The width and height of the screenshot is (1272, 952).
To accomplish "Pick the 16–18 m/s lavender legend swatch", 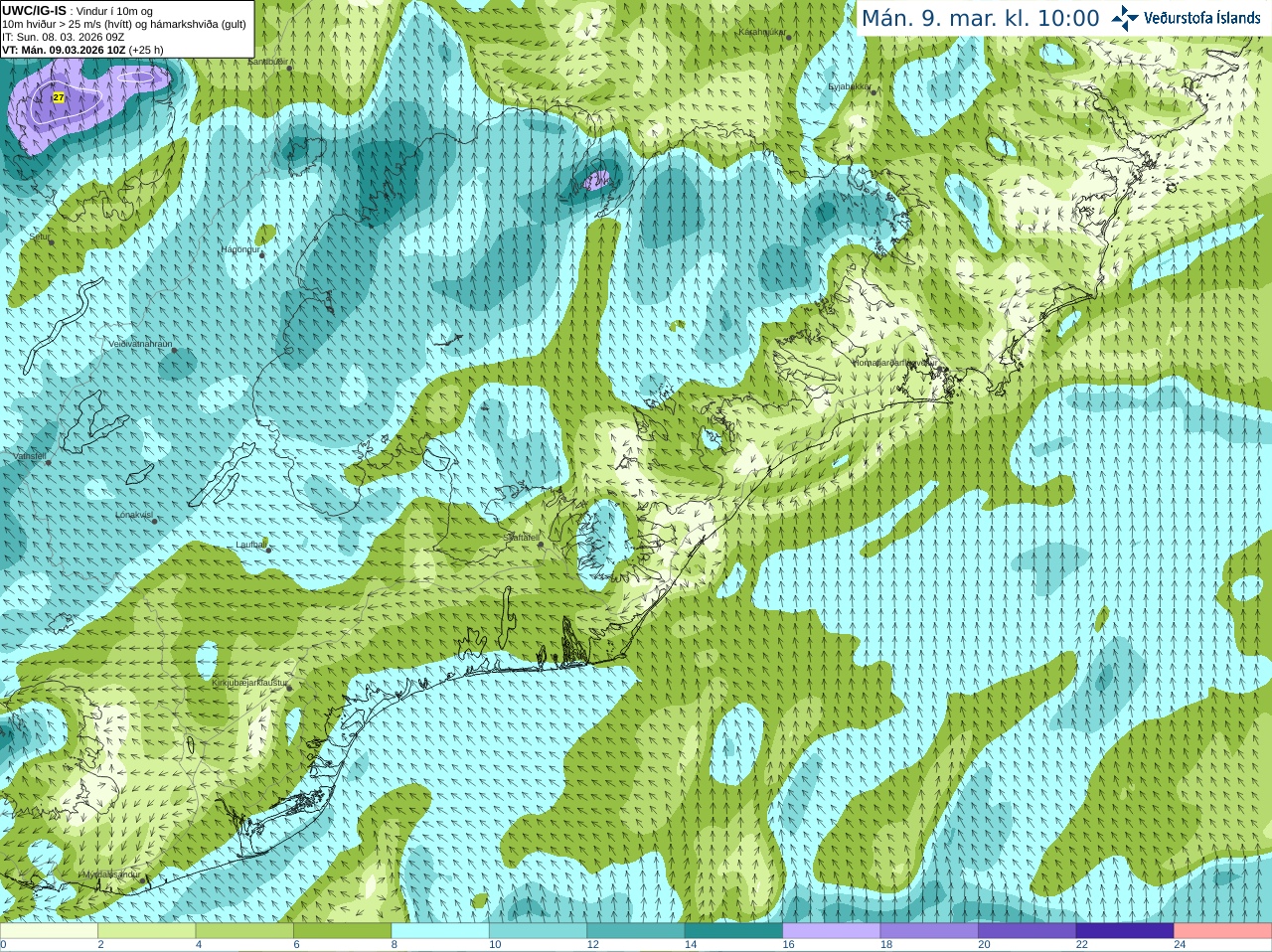I will pos(832,931).
